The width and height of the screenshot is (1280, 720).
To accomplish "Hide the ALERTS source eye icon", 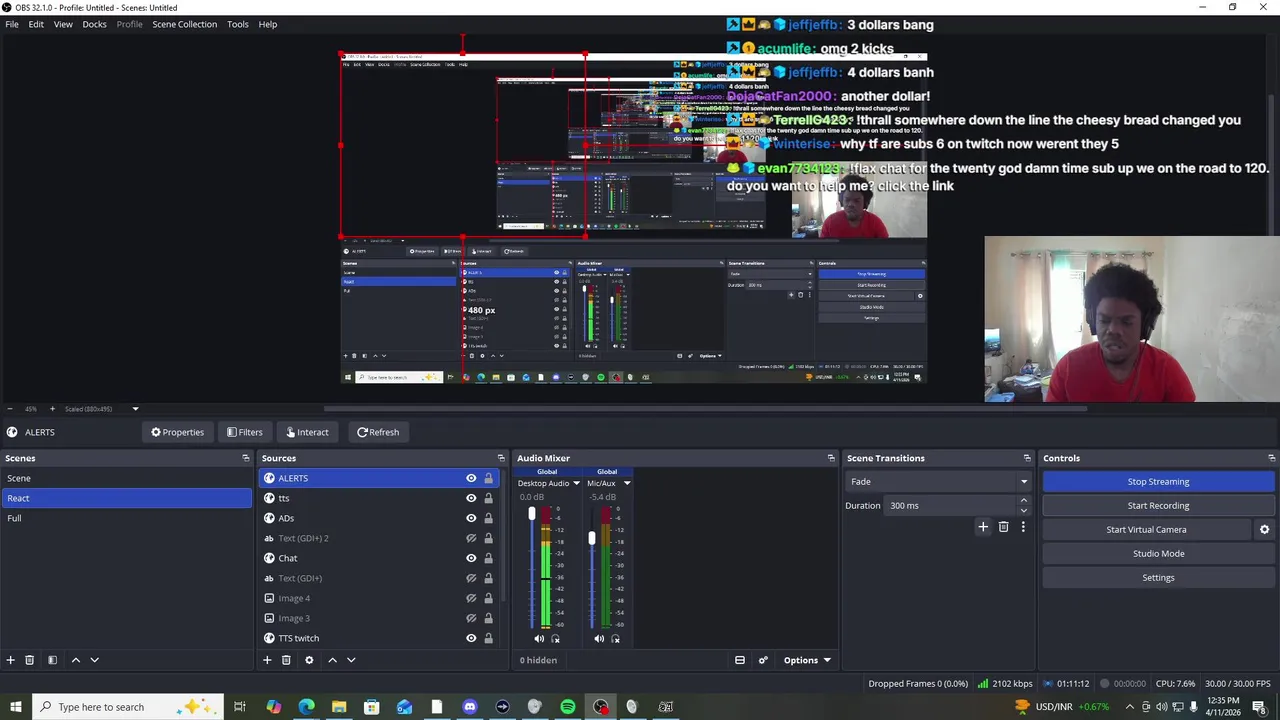I will pyautogui.click(x=471, y=478).
